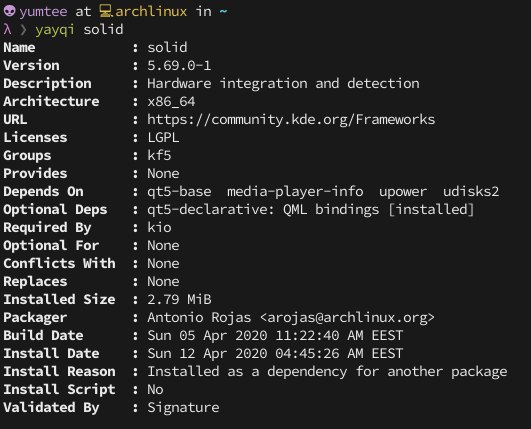Click the Signature value under Validated By
The width and height of the screenshot is (531, 429).
coord(183,408)
